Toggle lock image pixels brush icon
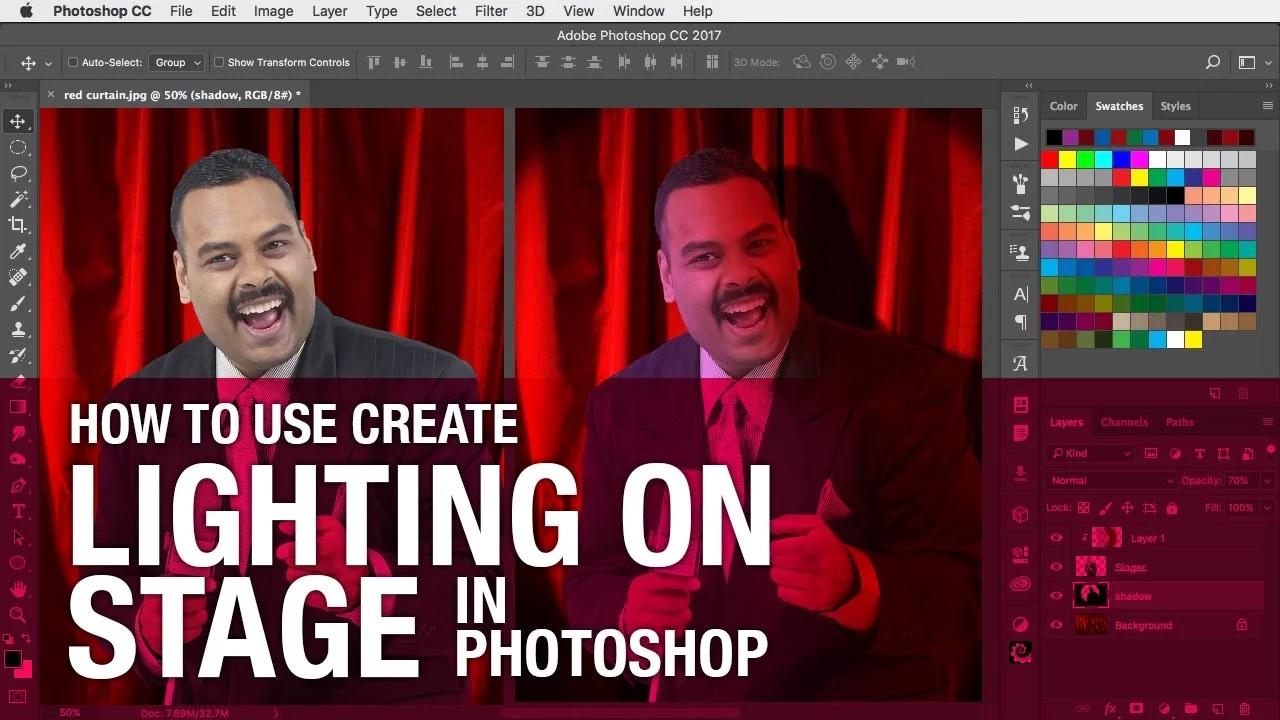 coord(1106,508)
